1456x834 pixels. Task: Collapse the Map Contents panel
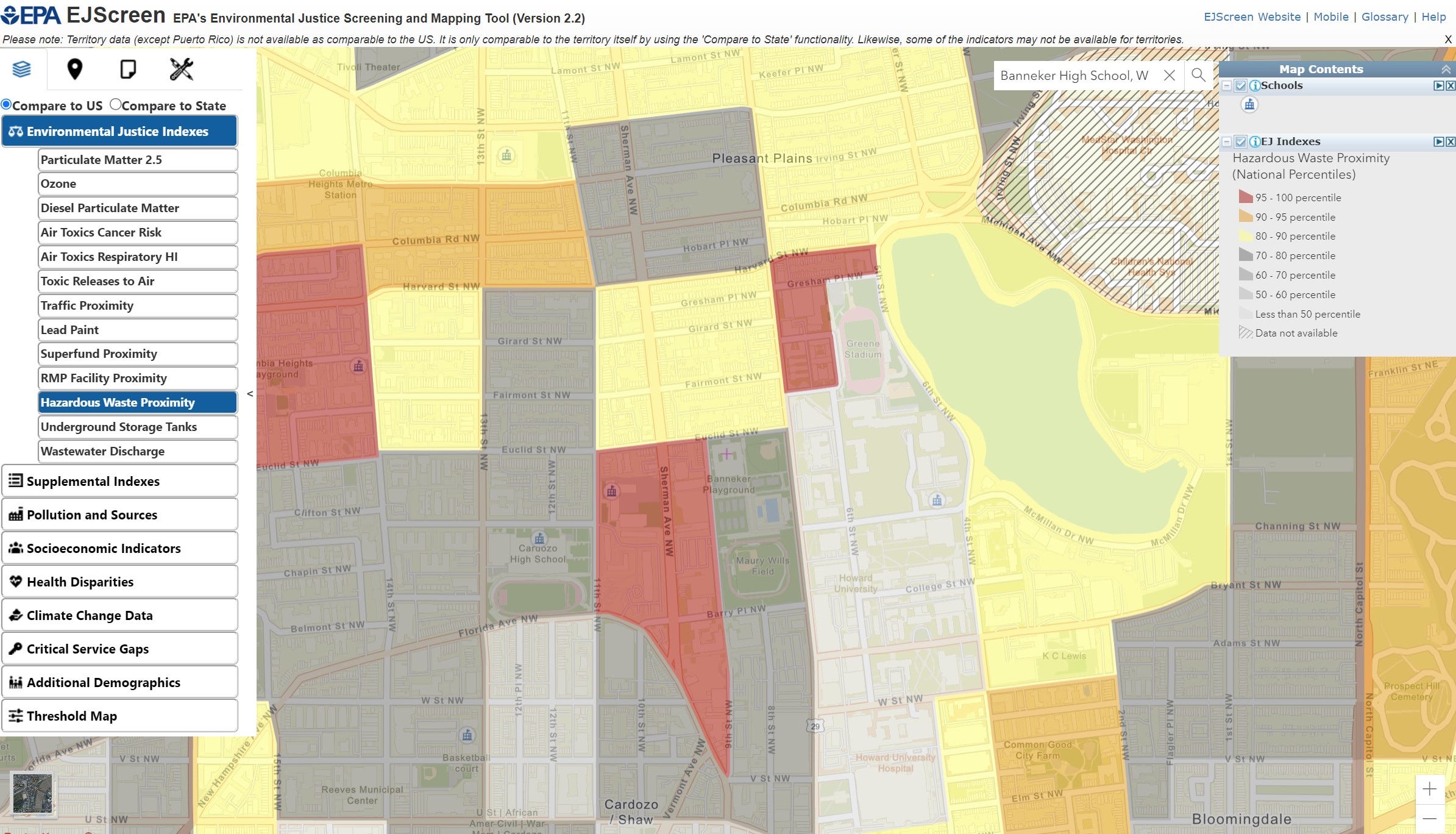tap(1446, 69)
